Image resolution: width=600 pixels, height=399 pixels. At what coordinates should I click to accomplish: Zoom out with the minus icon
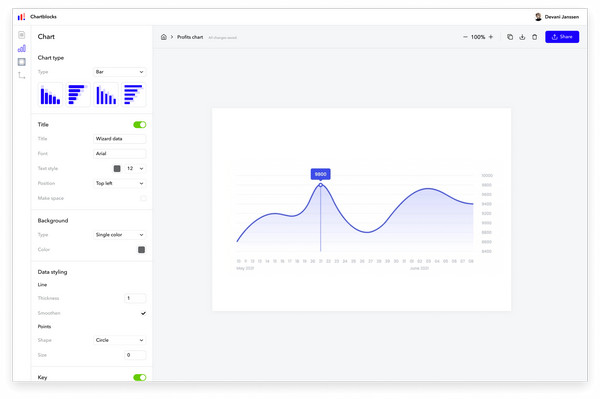click(465, 37)
